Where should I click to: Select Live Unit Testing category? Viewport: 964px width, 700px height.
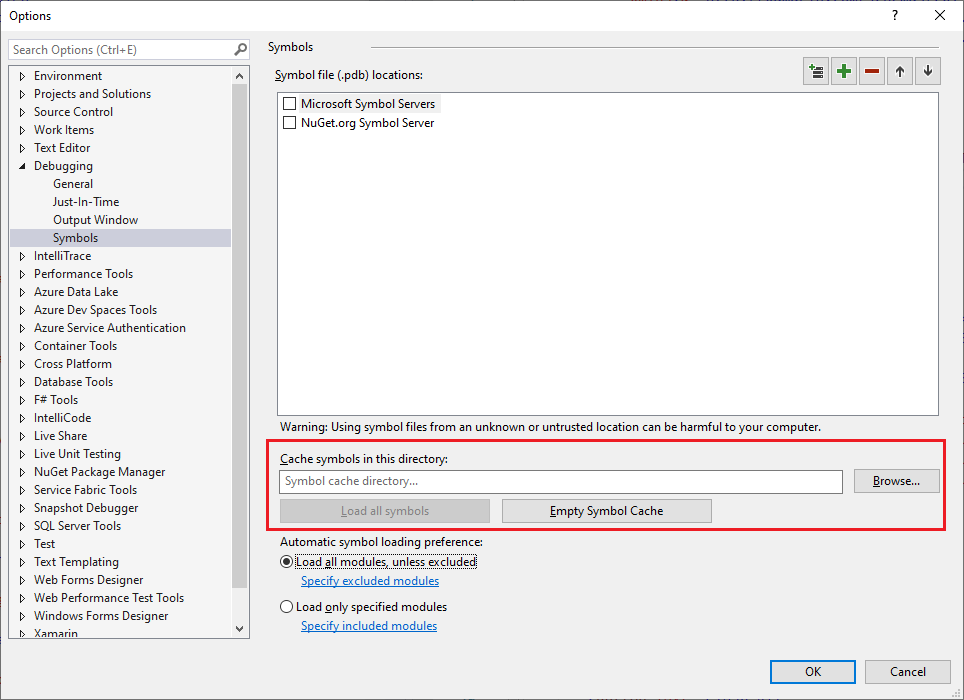click(x=77, y=454)
